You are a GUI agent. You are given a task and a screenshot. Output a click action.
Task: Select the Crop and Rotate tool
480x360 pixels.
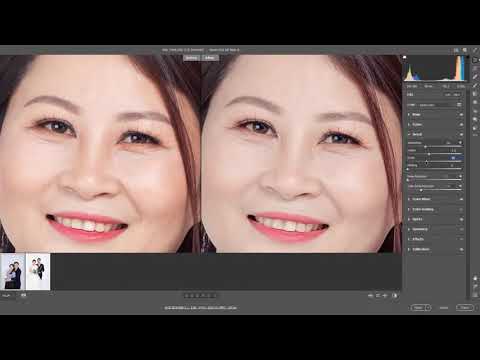[x=475, y=68]
